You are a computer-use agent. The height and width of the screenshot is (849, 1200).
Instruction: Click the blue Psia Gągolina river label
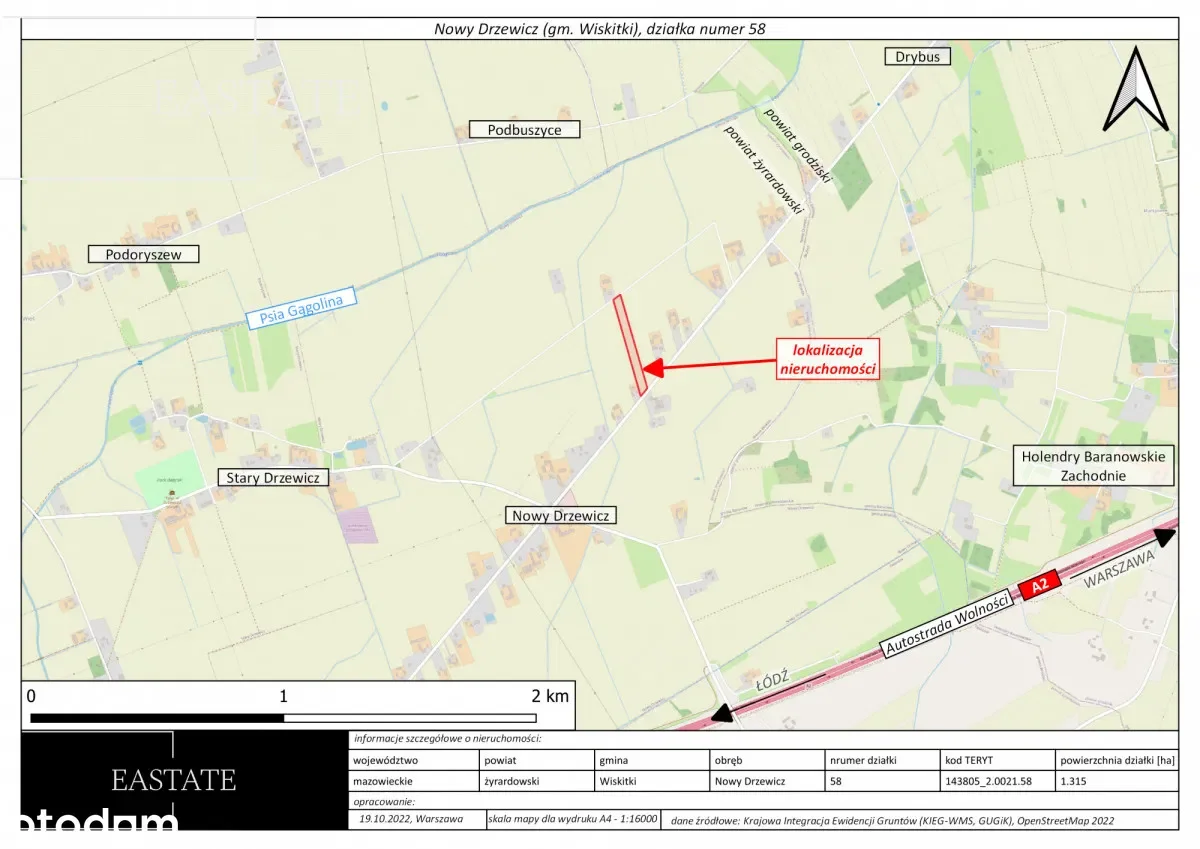pyautogui.click(x=301, y=308)
